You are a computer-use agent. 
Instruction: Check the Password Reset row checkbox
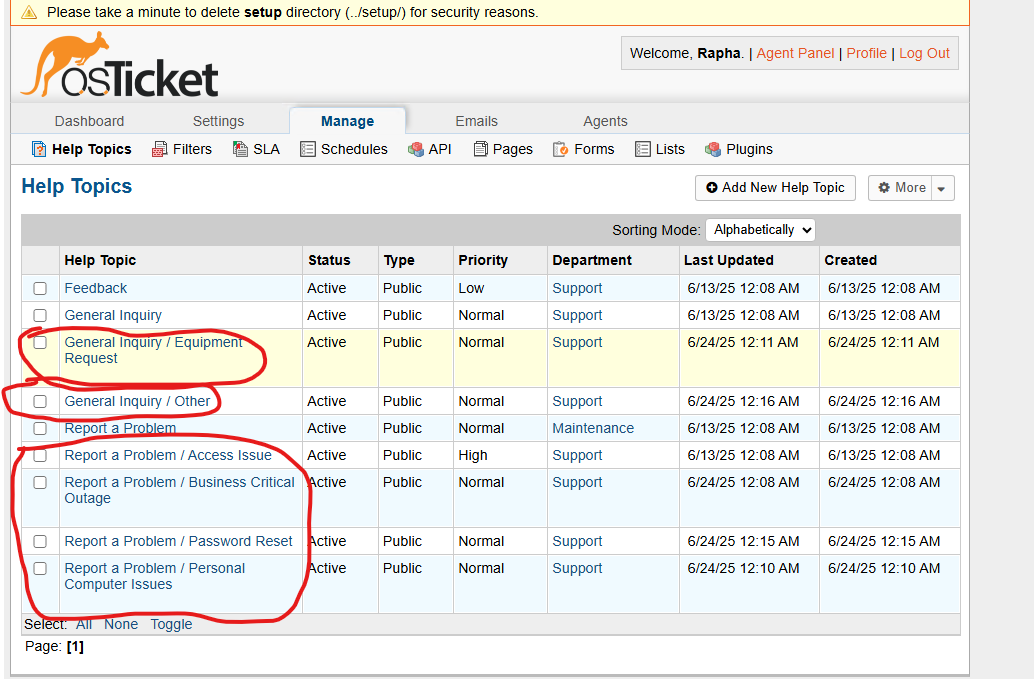pos(40,541)
